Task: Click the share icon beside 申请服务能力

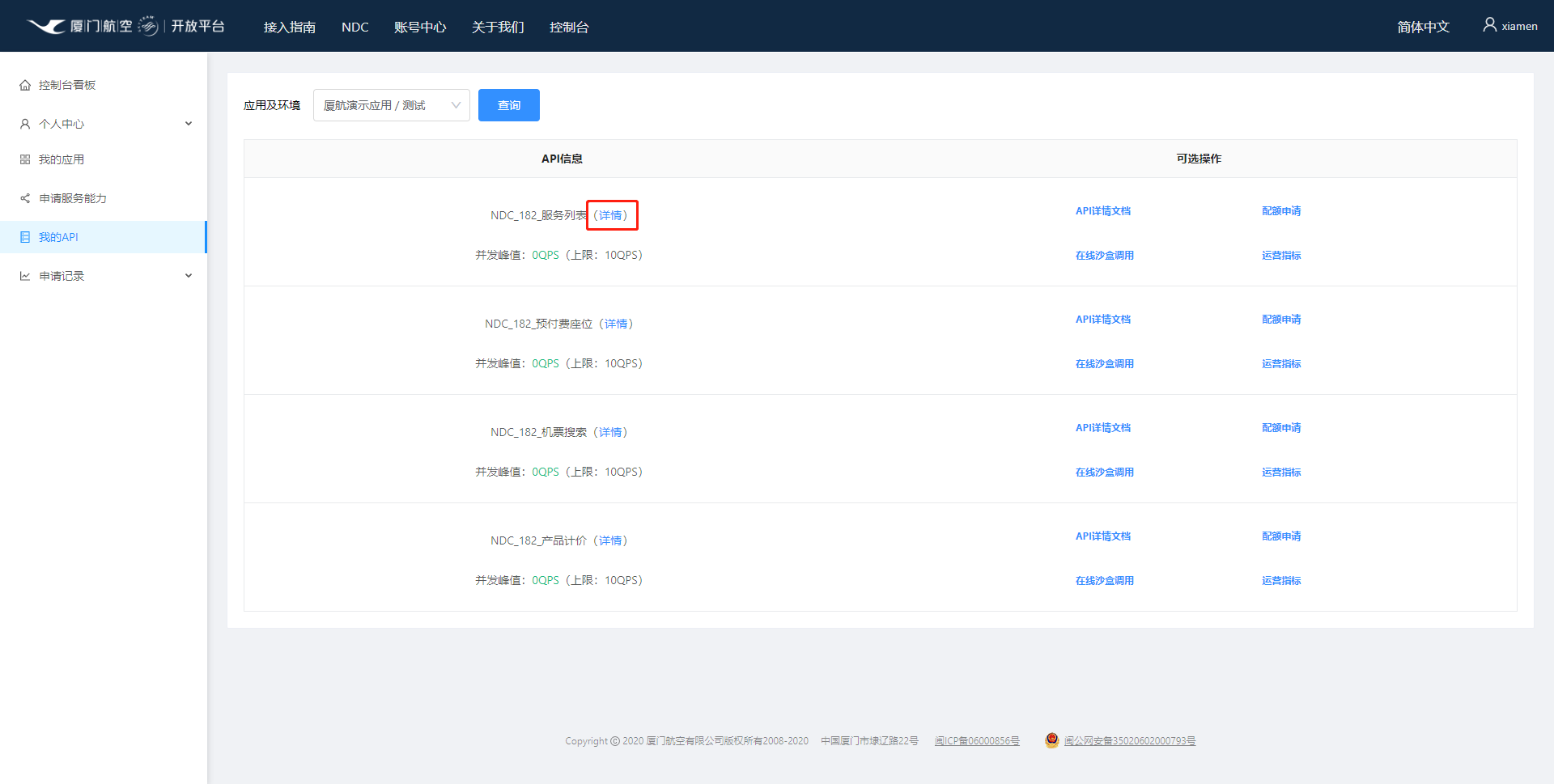Action: pyautogui.click(x=25, y=198)
